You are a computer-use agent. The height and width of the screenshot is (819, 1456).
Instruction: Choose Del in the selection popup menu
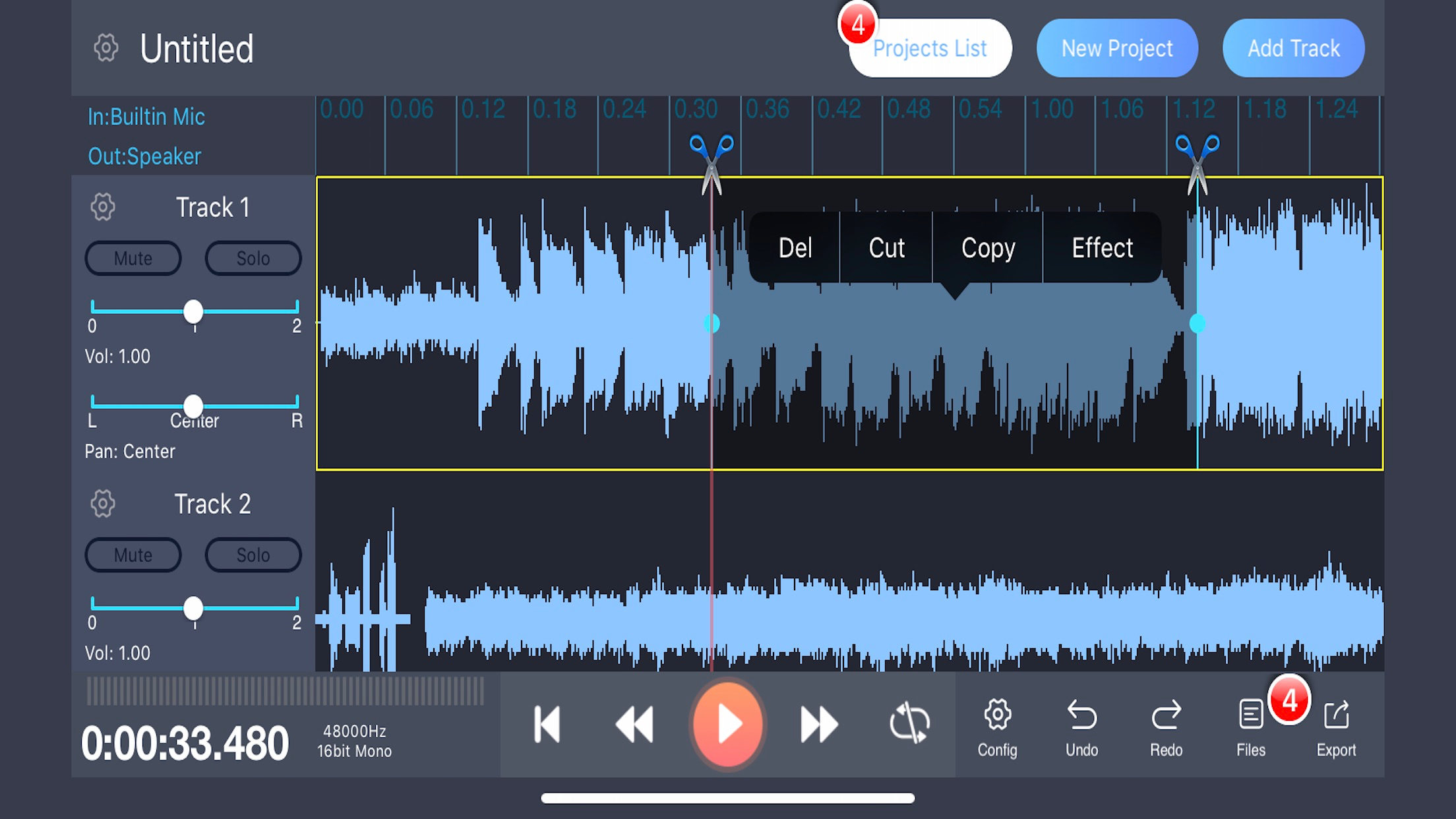point(795,248)
